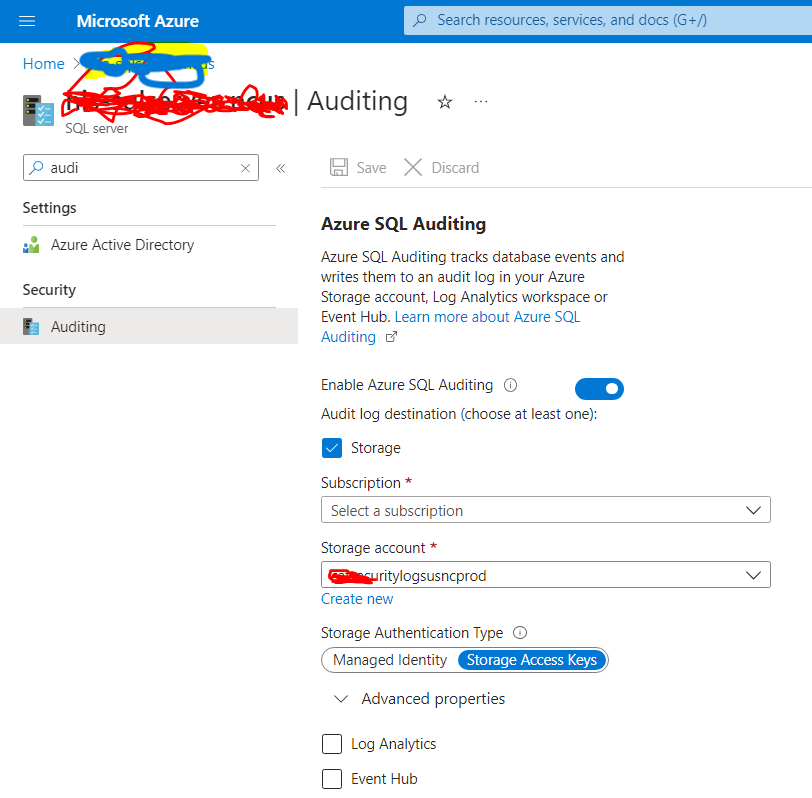The height and width of the screenshot is (798, 812).
Task: Click the SQL server subtitle text
Action: [96, 128]
